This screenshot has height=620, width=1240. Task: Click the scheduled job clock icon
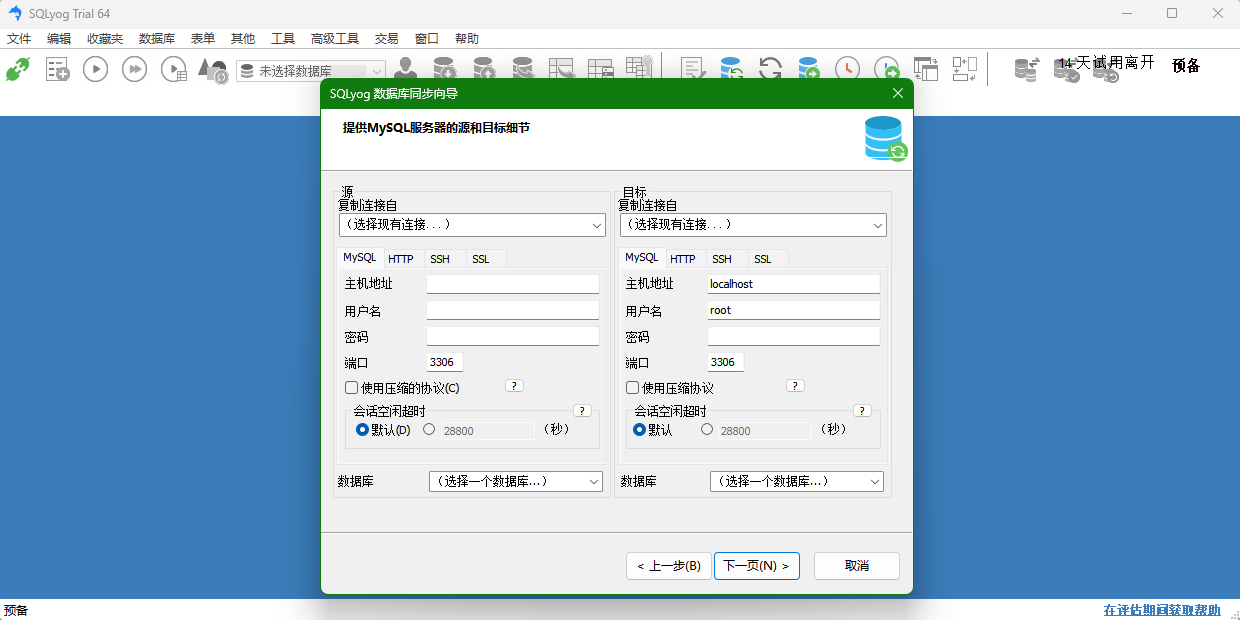pos(847,69)
